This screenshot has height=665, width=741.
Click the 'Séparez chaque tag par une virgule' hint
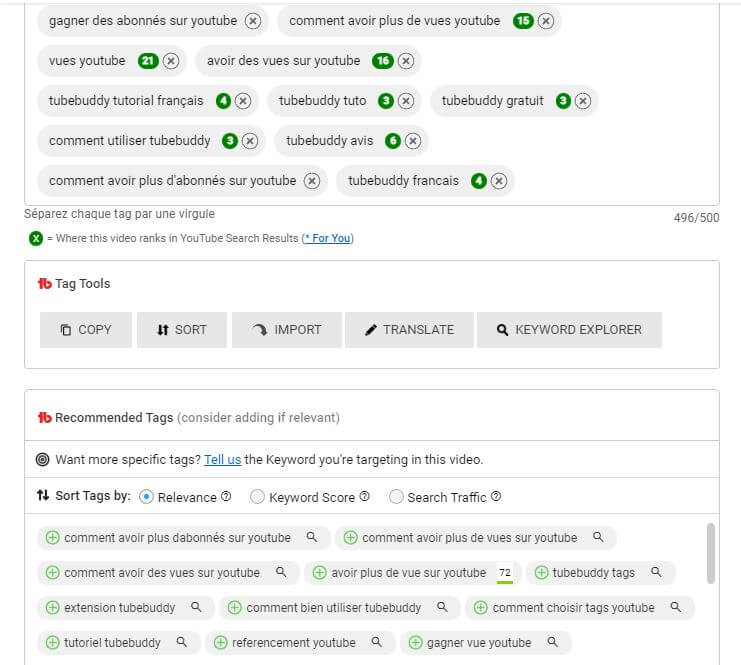click(x=120, y=214)
